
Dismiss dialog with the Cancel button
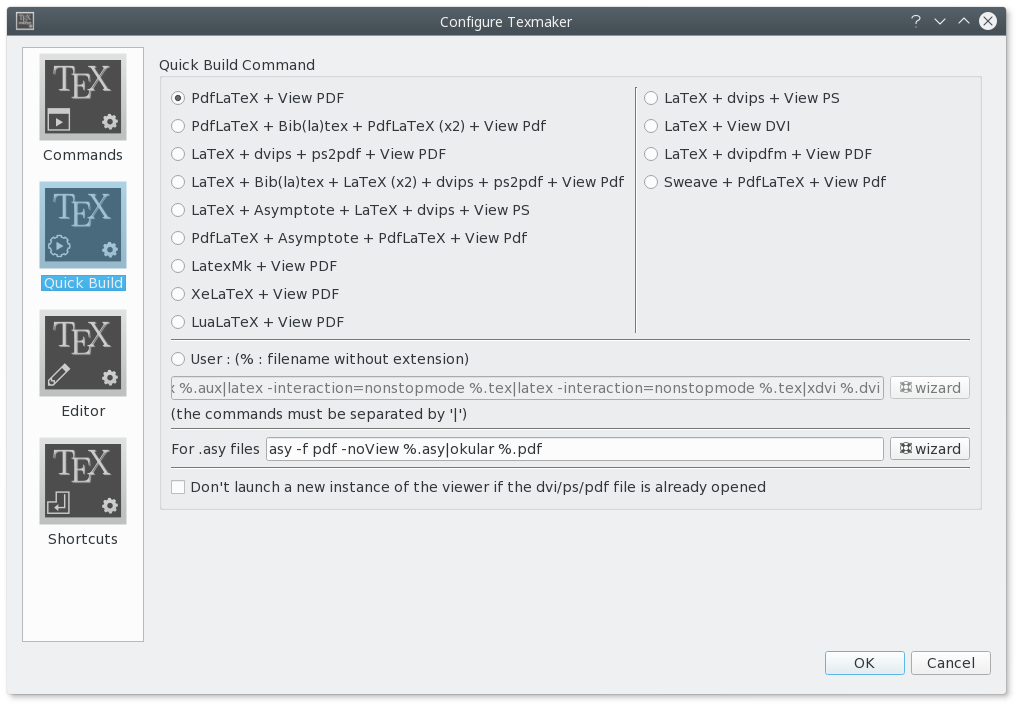coord(950,663)
